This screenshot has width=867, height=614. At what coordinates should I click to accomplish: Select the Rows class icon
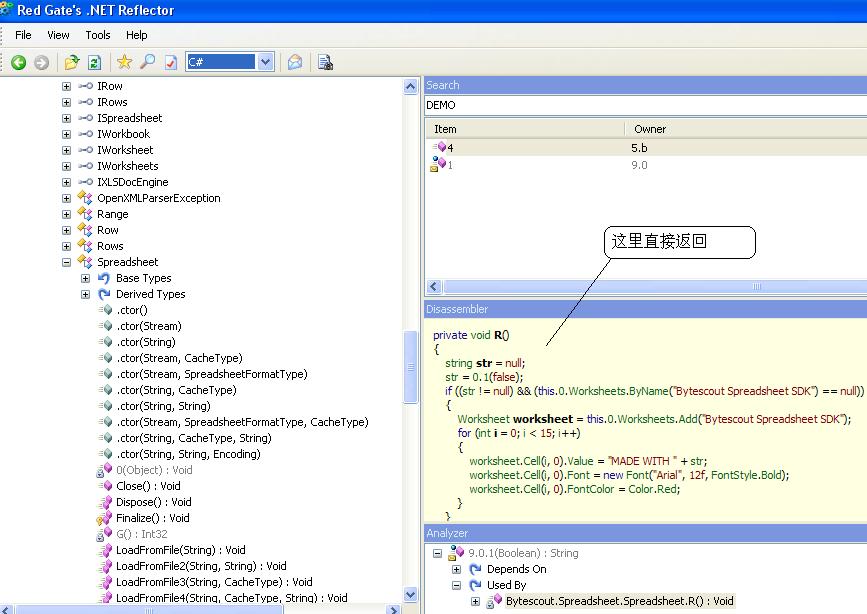click(85, 246)
